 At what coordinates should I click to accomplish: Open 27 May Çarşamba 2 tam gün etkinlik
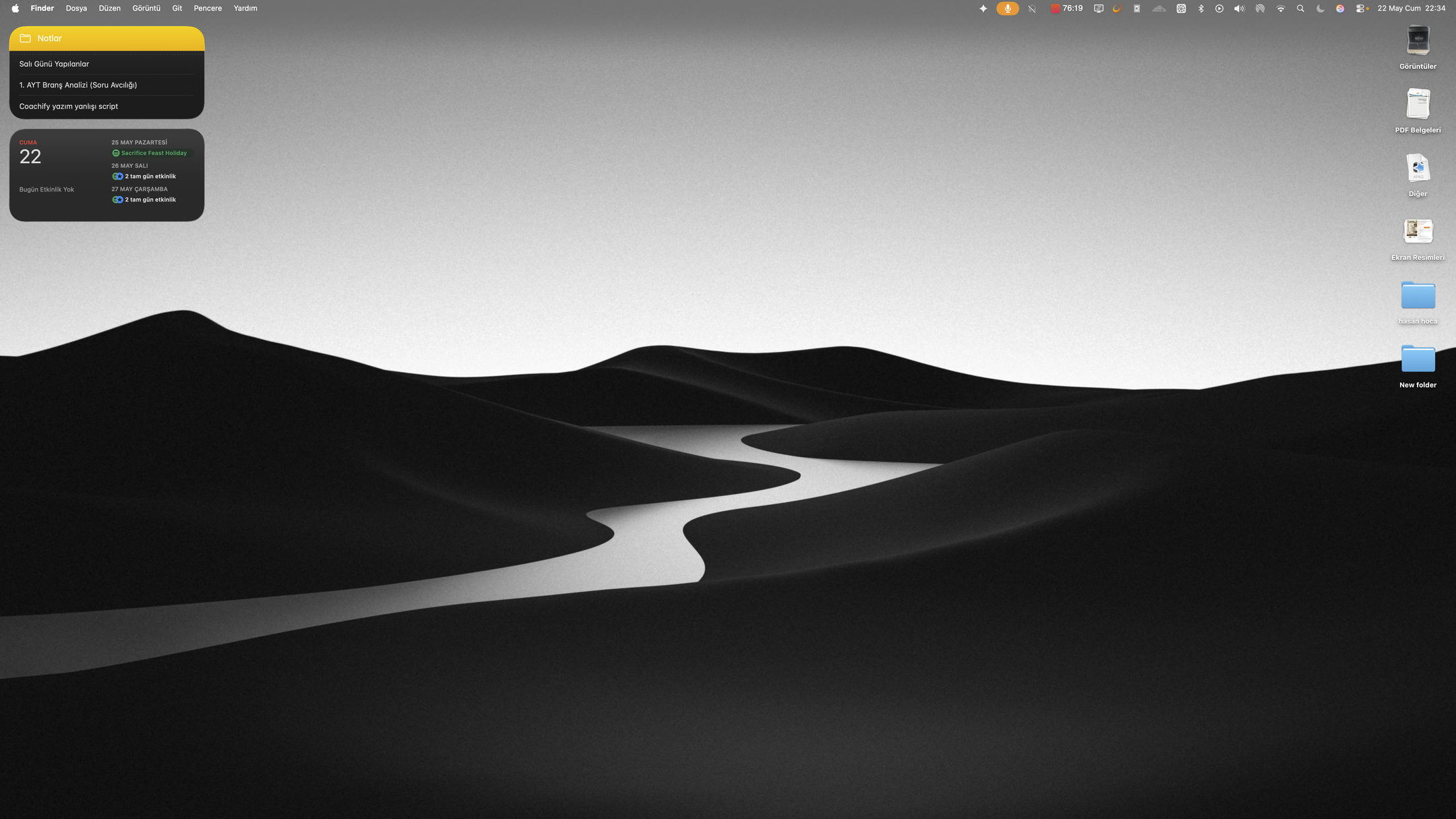144,200
